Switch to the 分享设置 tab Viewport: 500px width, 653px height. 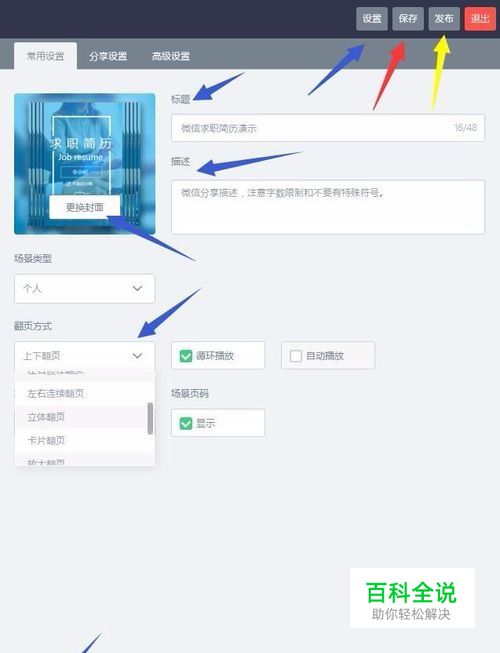tap(108, 56)
